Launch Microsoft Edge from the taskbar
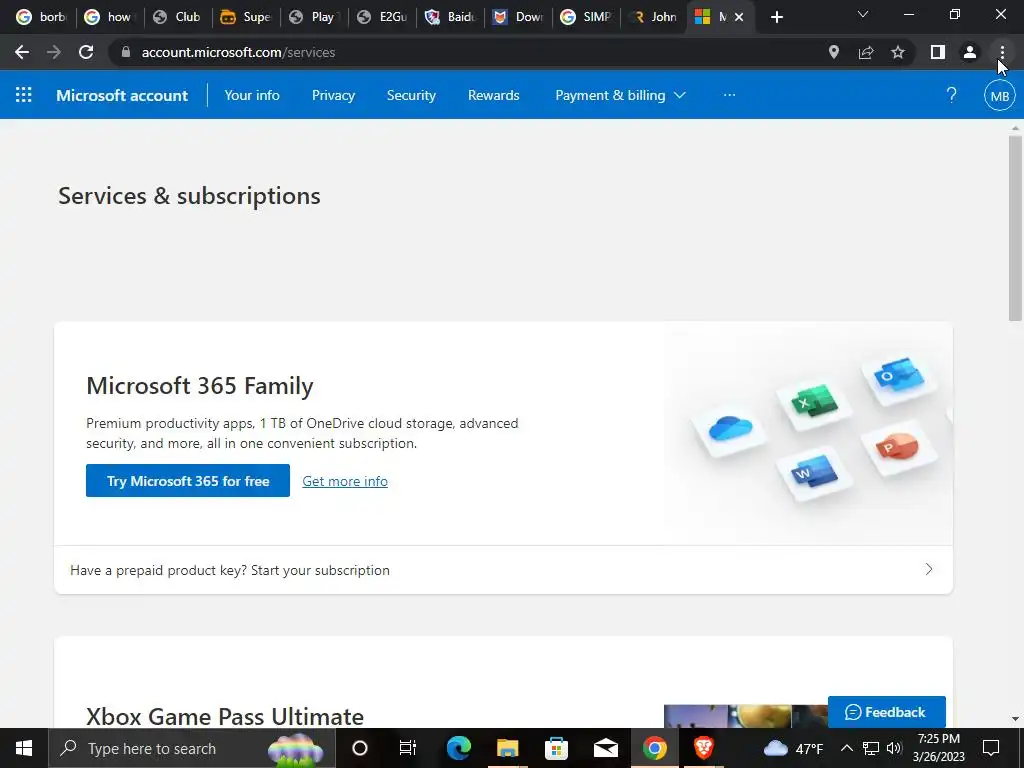 point(458,748)
